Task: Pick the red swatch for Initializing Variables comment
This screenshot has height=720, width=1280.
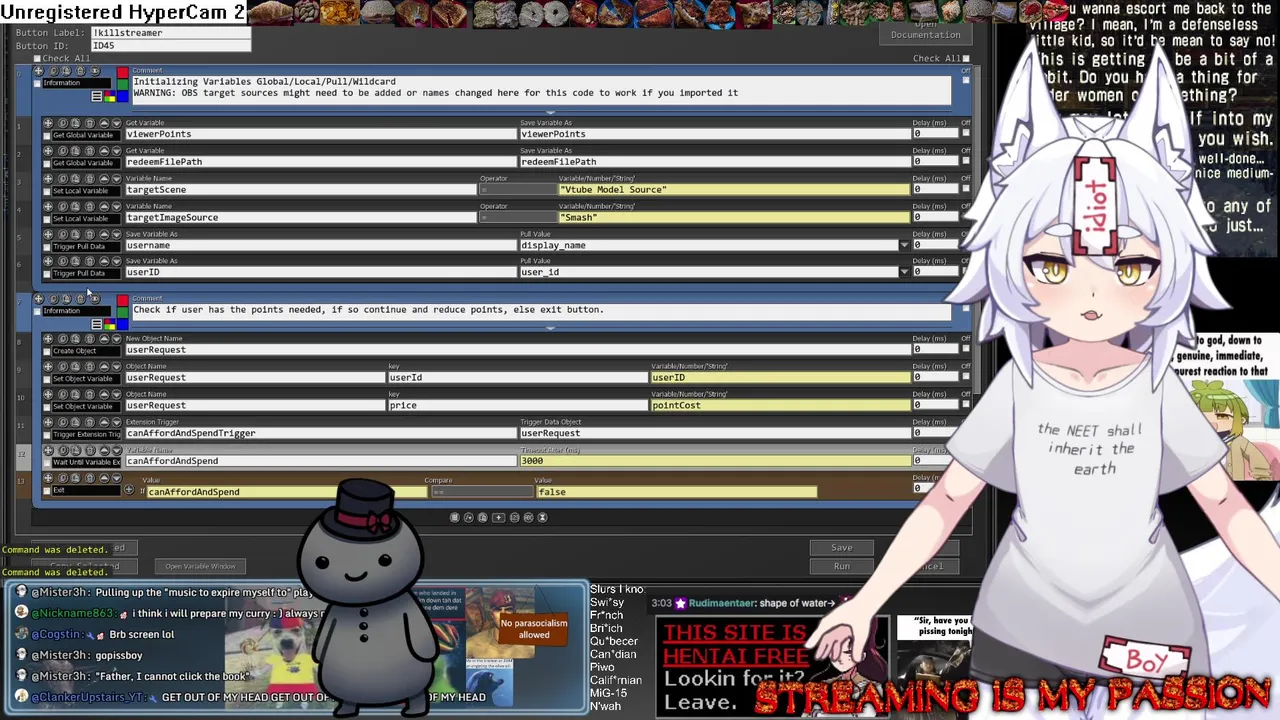Action: (x=122, y=72)
